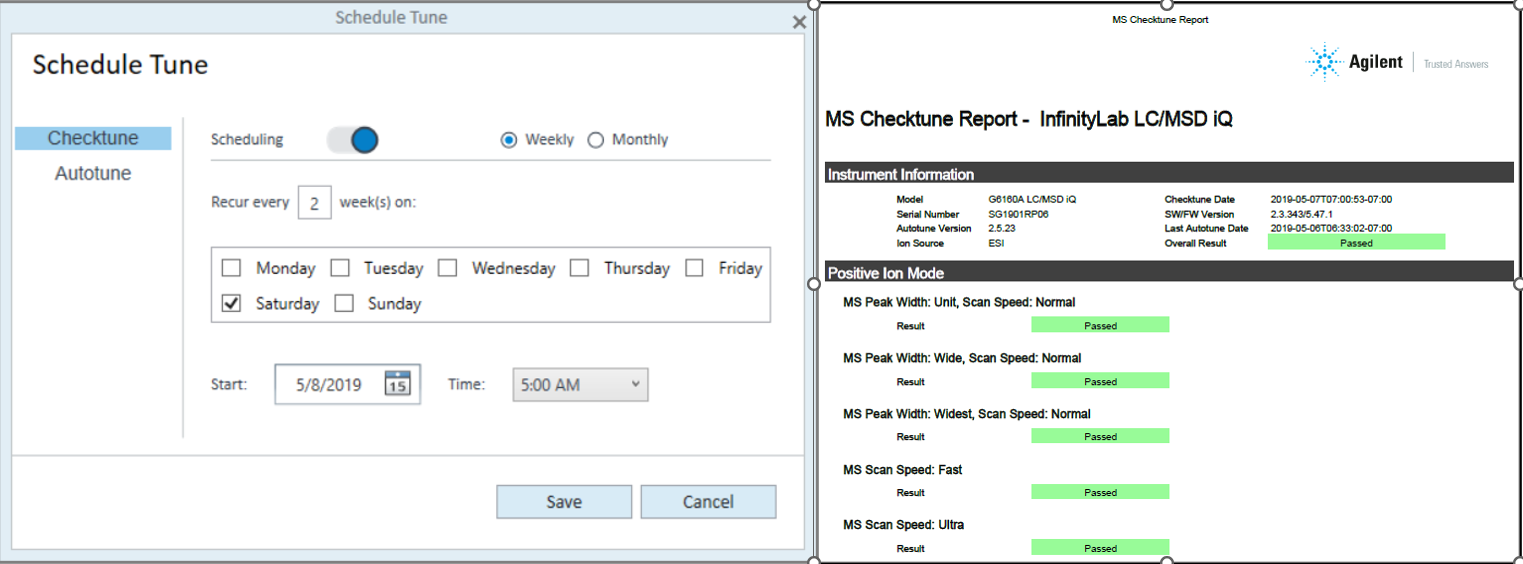
Task: Click model value G6160A LC/MSD iQ
Action: [1032, 199]
